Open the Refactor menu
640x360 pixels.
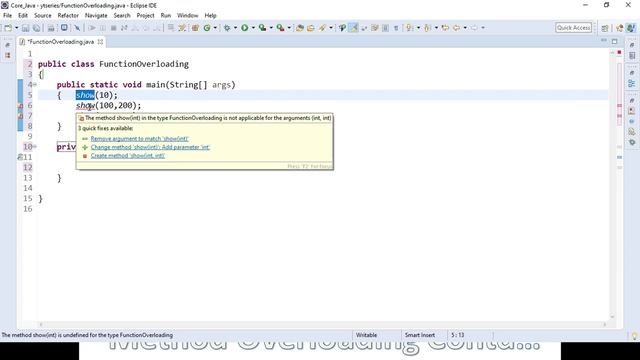pyautogui.click(x=68, y=16)
